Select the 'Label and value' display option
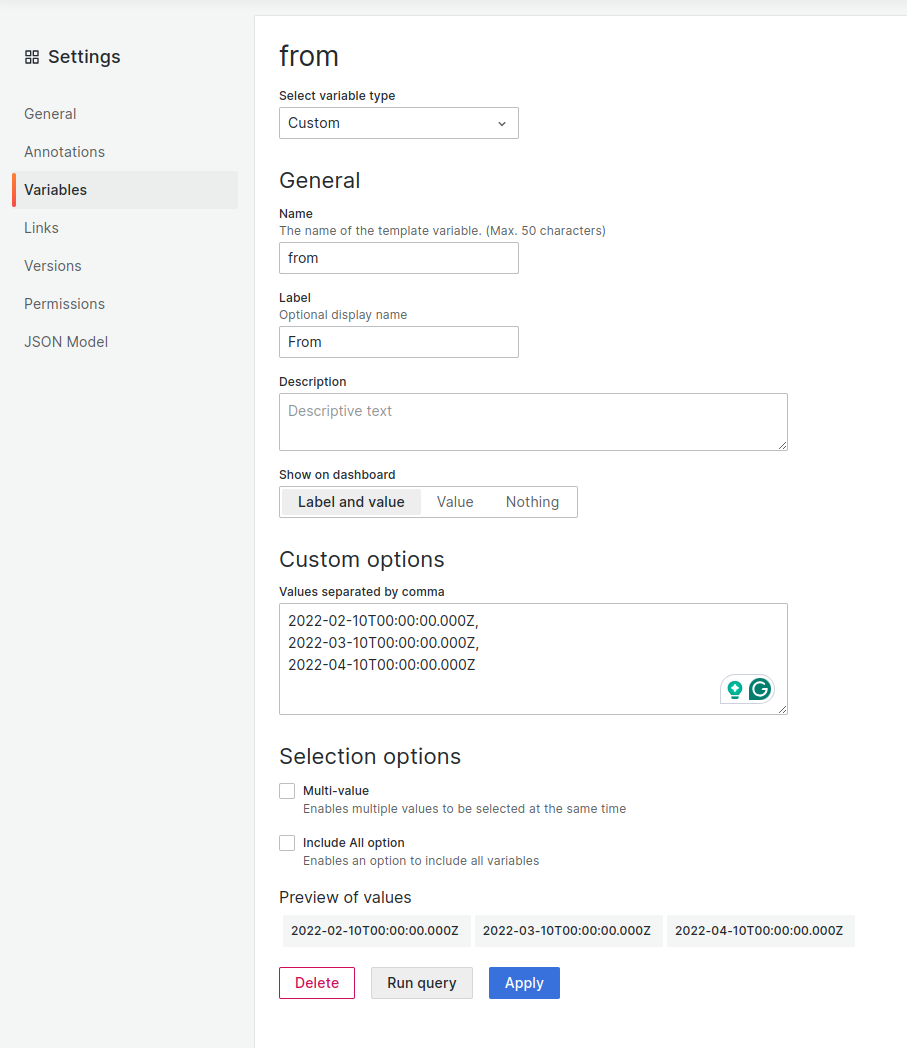907x1048 pixels. [351, 502]
